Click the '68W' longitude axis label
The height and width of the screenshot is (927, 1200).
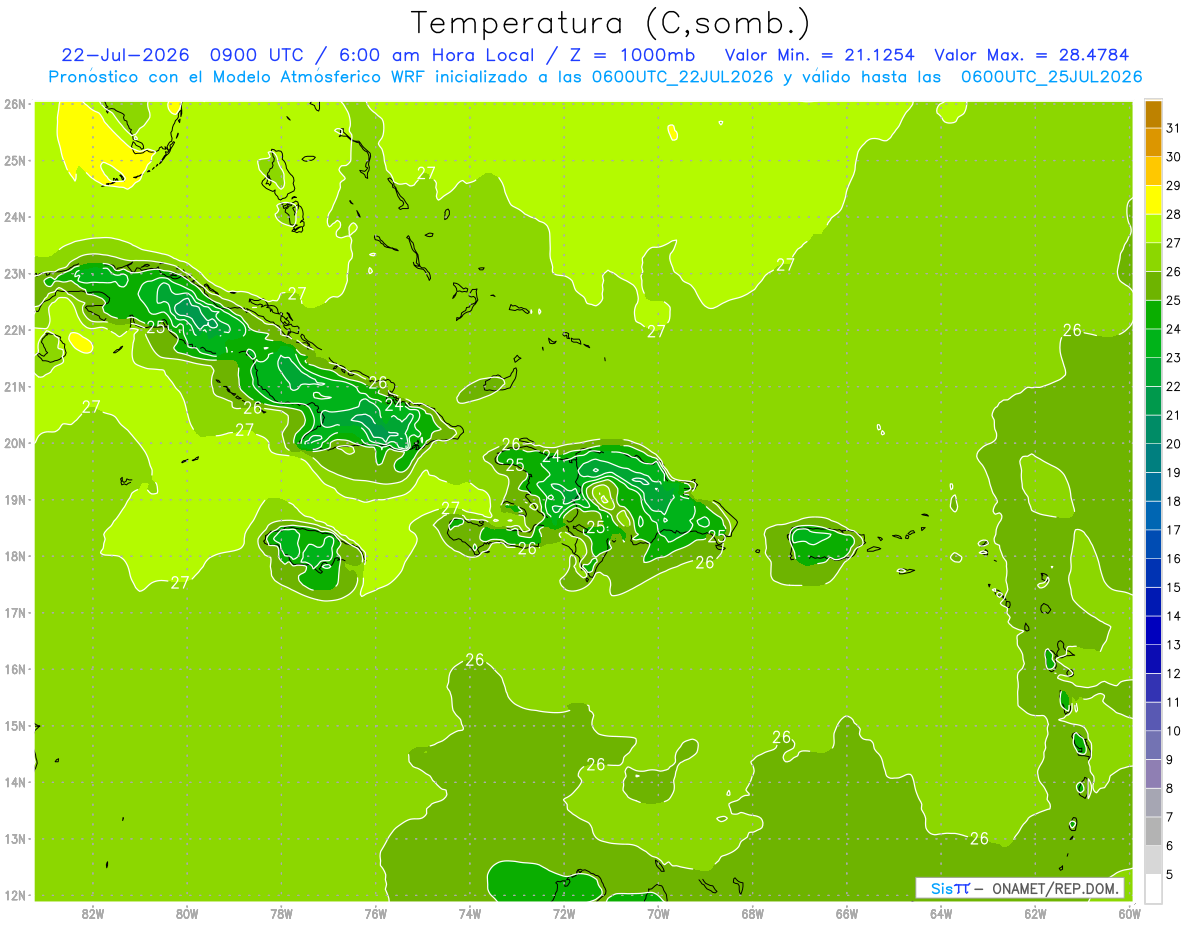coord(753,913)
